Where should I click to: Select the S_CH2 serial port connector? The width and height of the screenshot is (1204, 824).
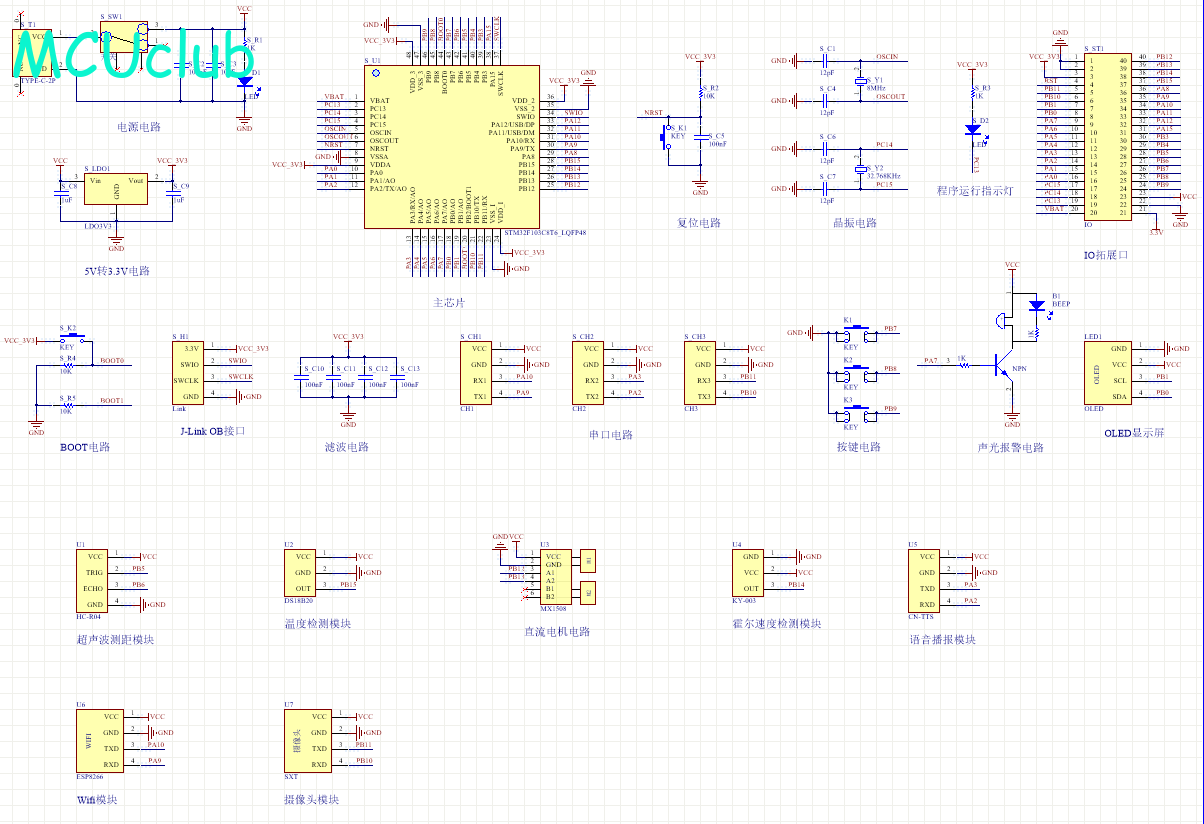pyautogui.click(x=590, y=372)
